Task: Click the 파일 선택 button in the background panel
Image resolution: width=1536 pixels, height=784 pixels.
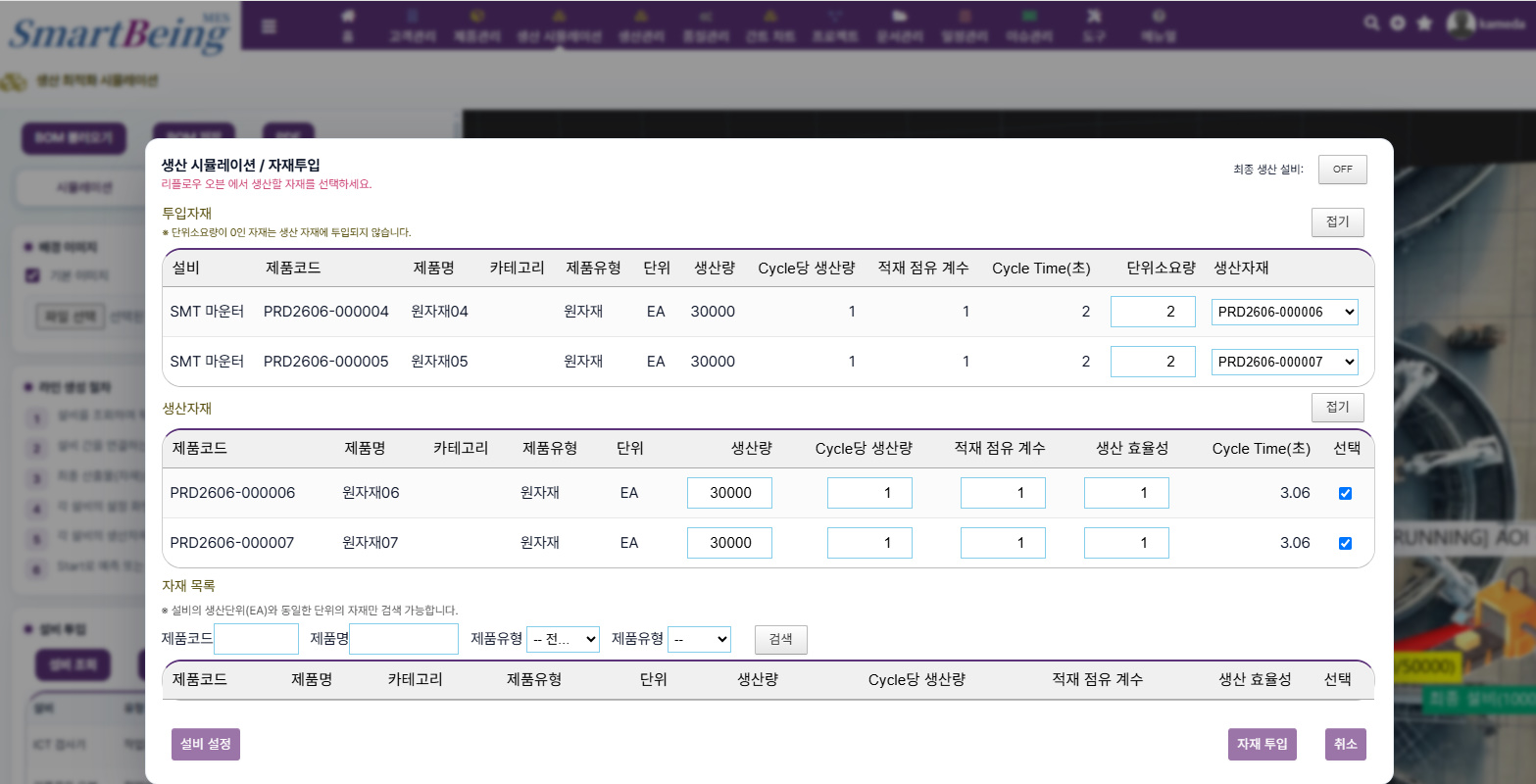Action: [71, 317]
